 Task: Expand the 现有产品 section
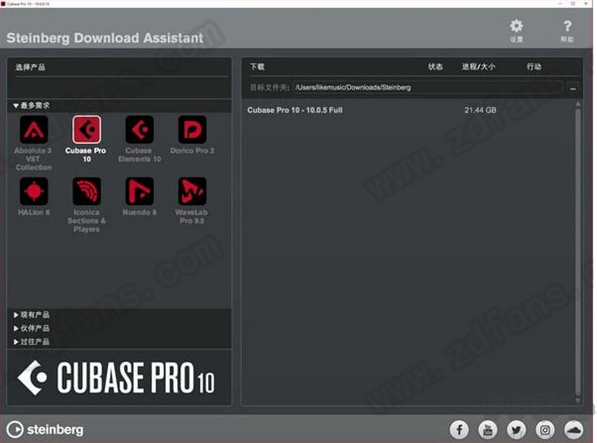[31, 315]
